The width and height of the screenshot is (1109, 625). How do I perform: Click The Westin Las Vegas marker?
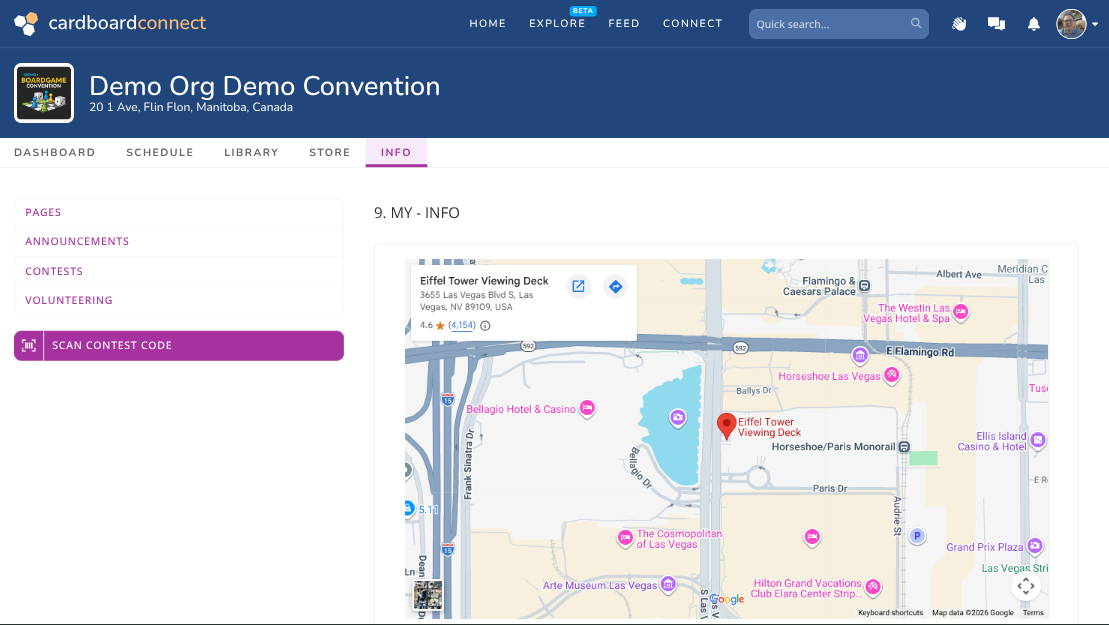960,312
